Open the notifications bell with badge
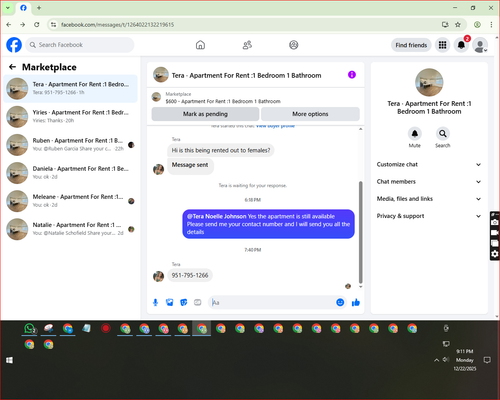 [461, 45]
